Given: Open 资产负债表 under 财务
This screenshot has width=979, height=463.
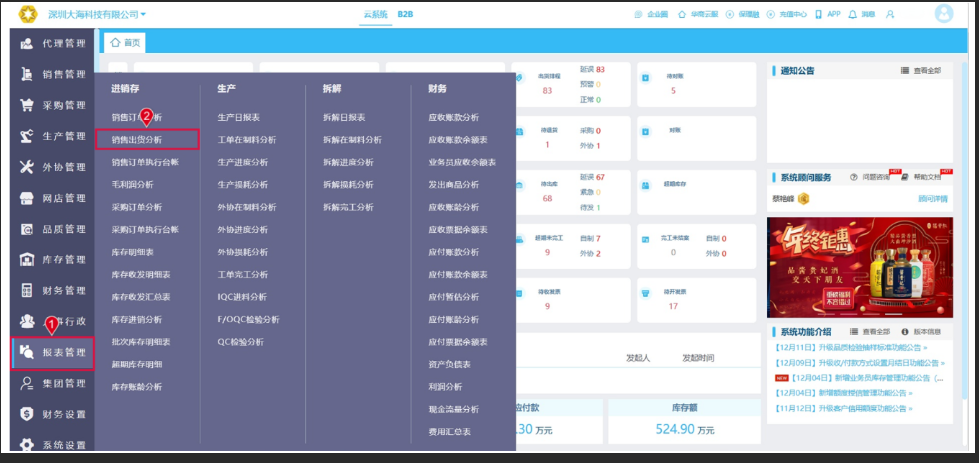Looking at the screenshot, I should 450,364.
